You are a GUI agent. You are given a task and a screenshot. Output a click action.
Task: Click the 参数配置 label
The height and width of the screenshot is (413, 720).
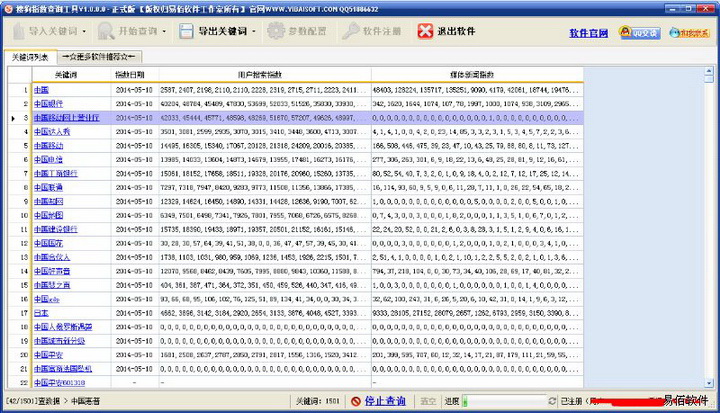pos(307,31)
